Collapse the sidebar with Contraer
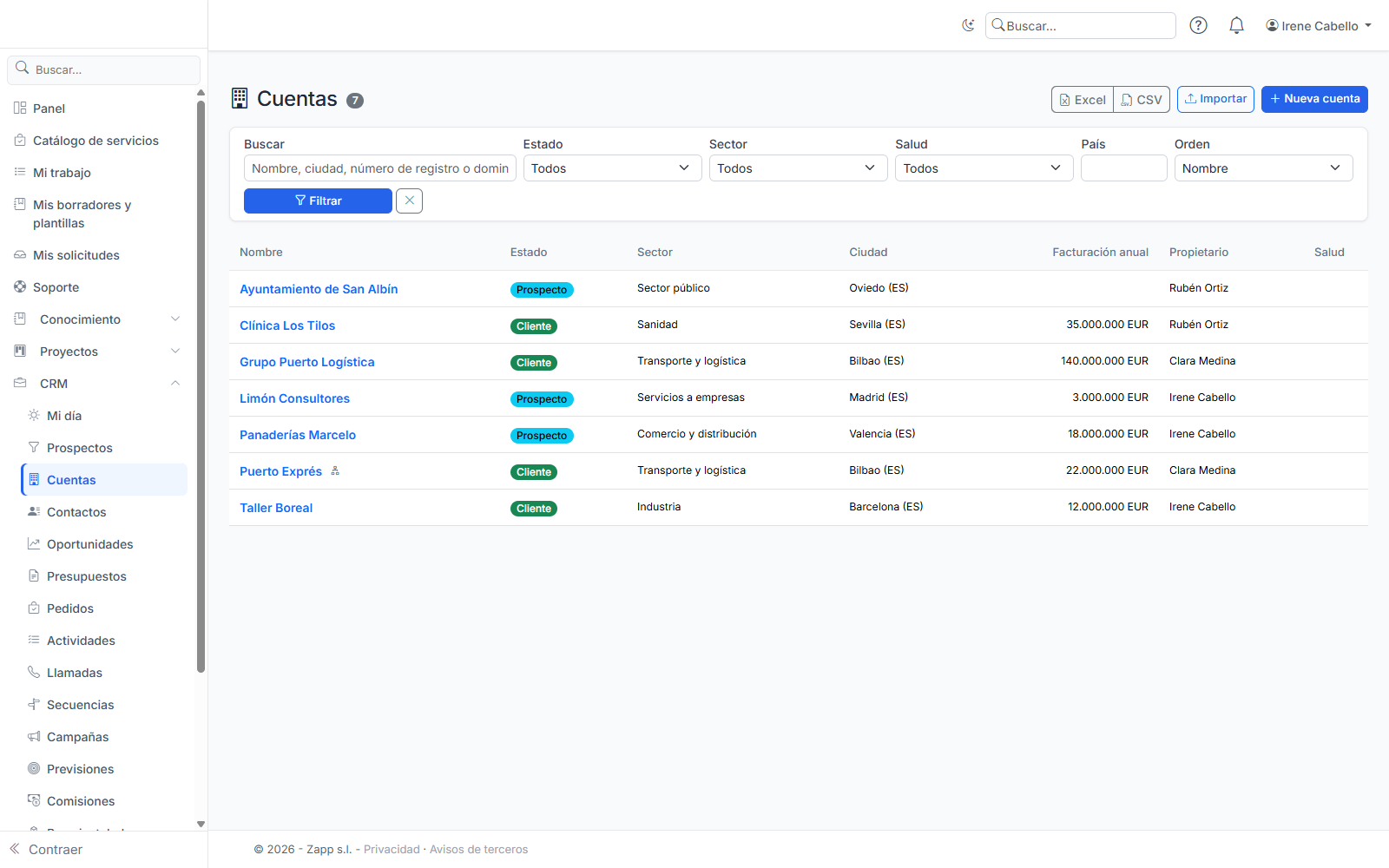The height and width of the screenshot is (868, 1389). (46, 849)
